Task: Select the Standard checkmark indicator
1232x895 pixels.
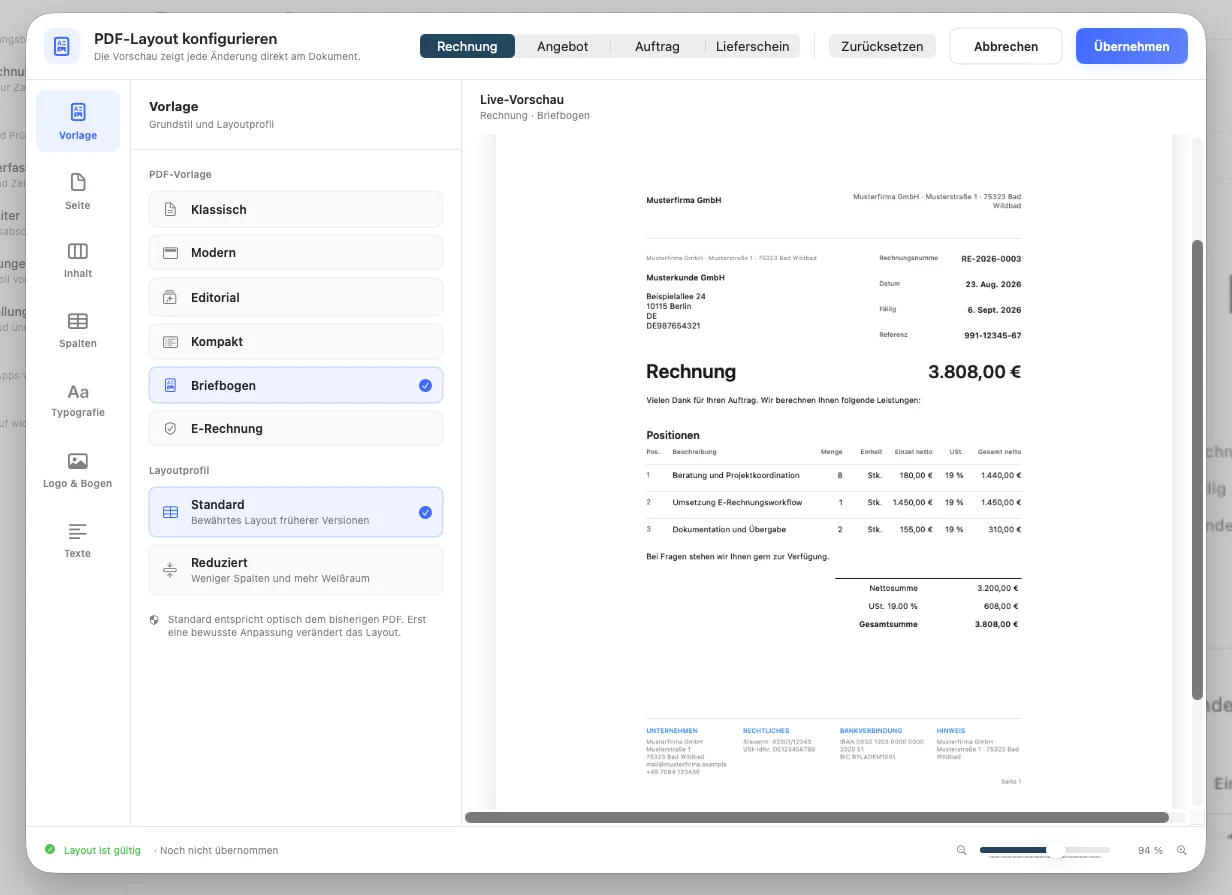Action: (x=425, y=512)
